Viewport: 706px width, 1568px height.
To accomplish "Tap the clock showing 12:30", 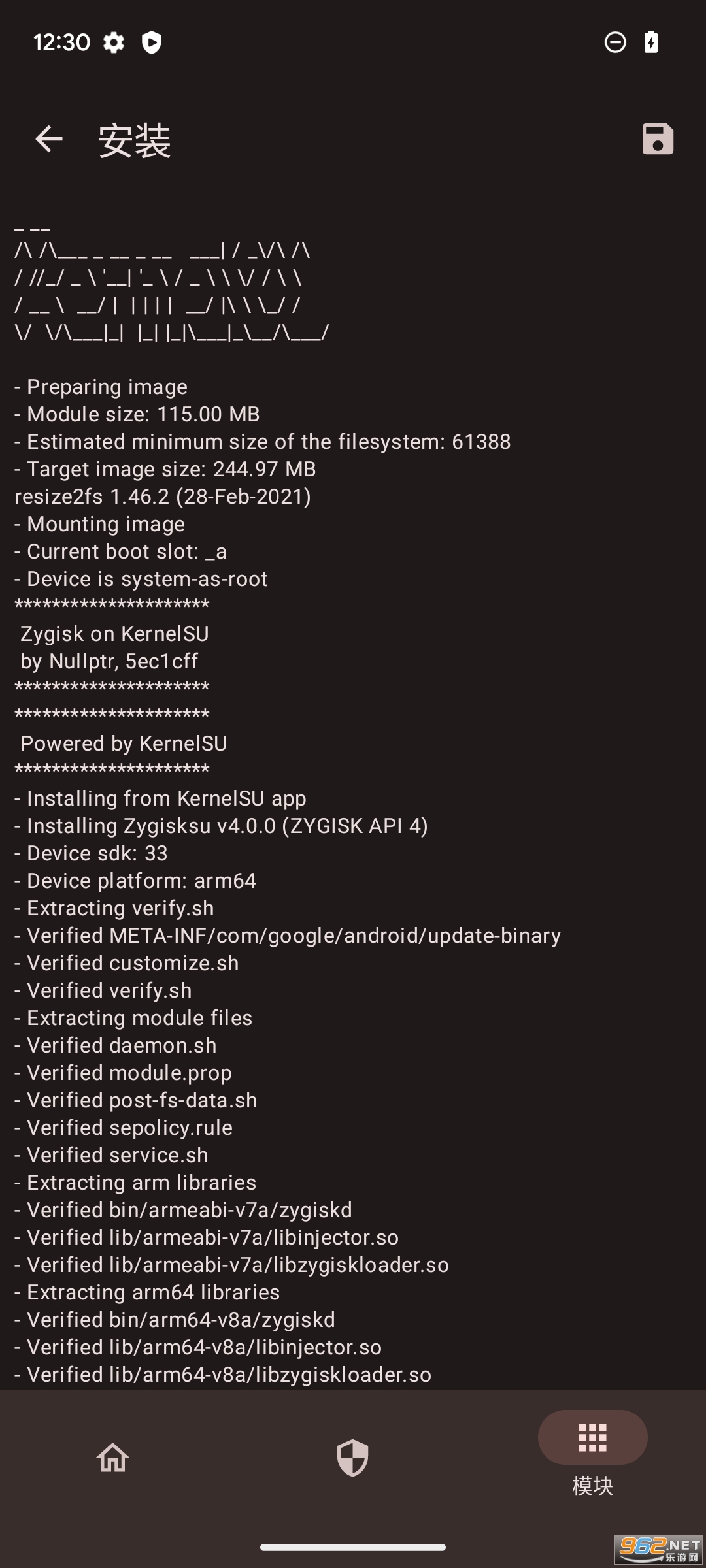I will pos(61,42).
